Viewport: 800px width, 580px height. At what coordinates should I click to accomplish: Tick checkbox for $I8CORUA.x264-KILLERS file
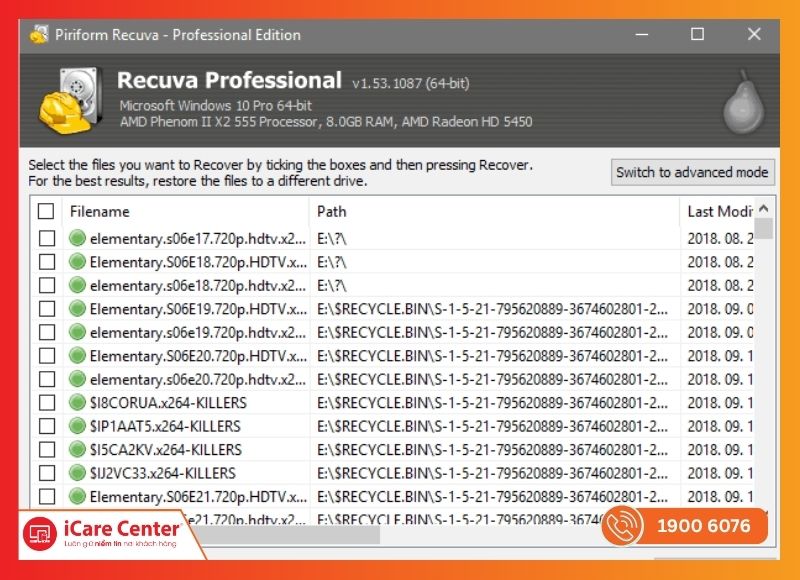click(46, 403)
